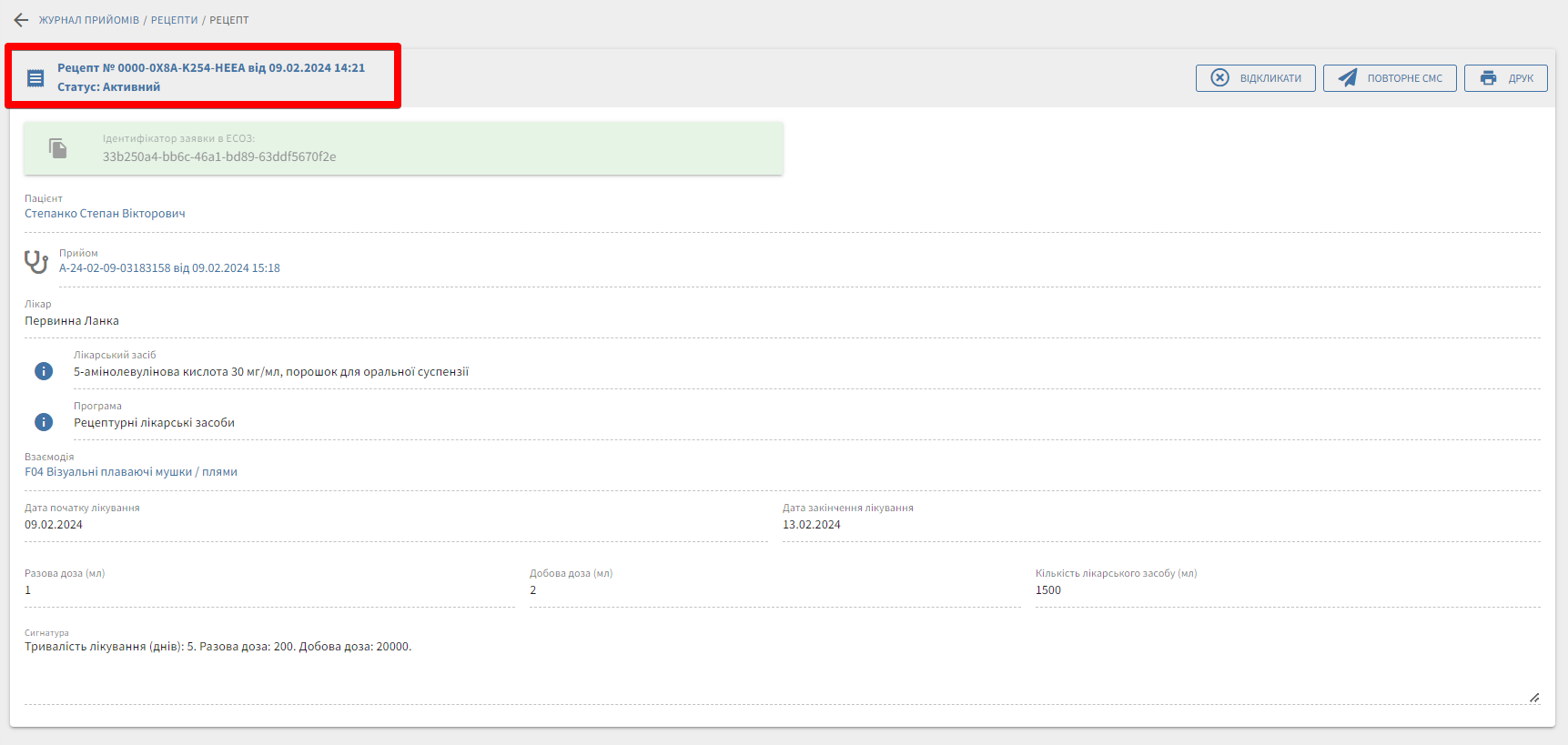Open info icon for Програма
1568x745 pixels.
coord(44,422)
